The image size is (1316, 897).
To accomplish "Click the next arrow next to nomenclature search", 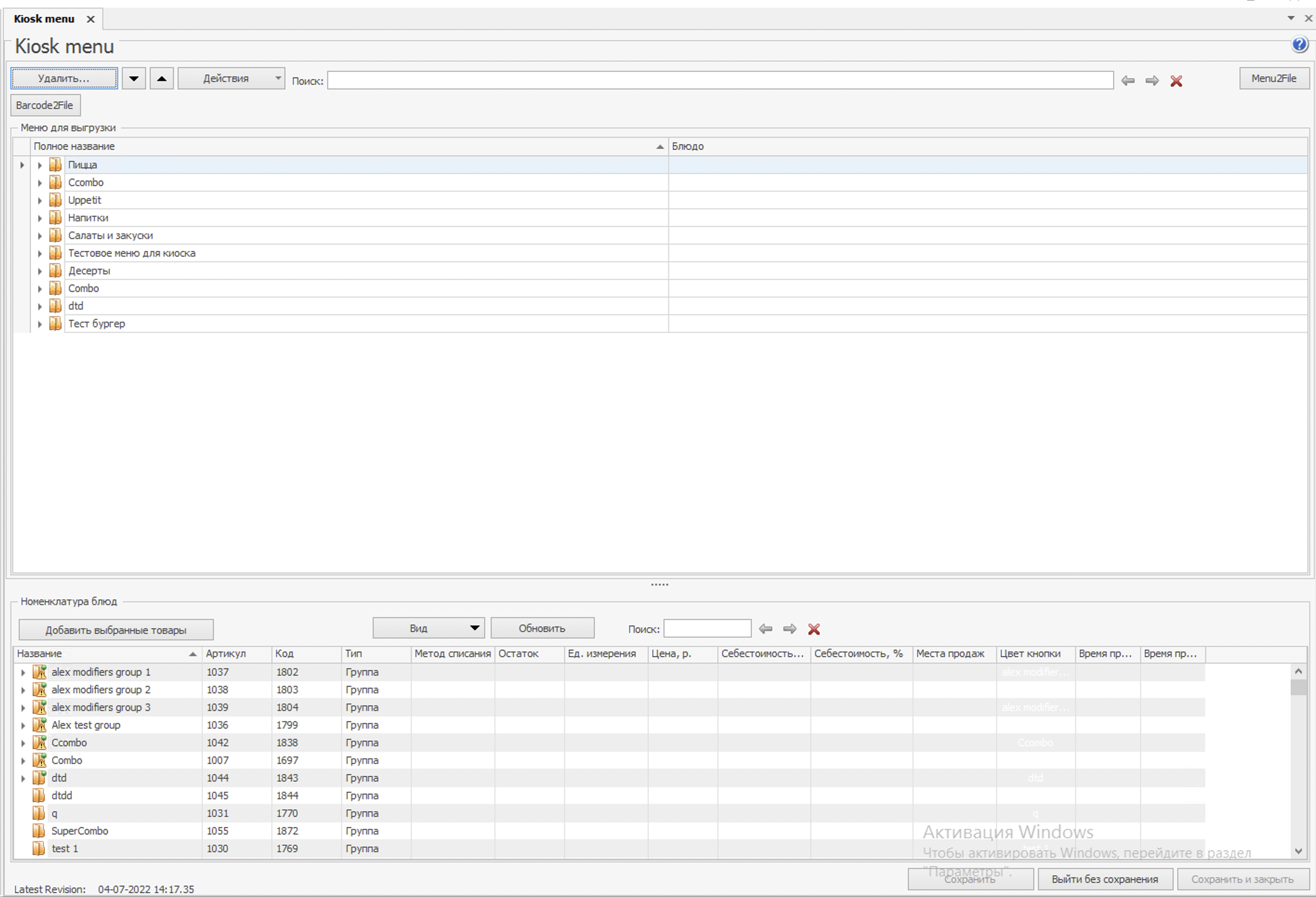I will point(790,628).
